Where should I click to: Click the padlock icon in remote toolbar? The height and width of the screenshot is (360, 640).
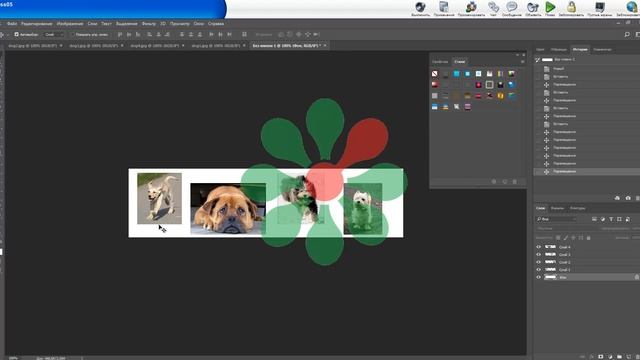point(571,8)
